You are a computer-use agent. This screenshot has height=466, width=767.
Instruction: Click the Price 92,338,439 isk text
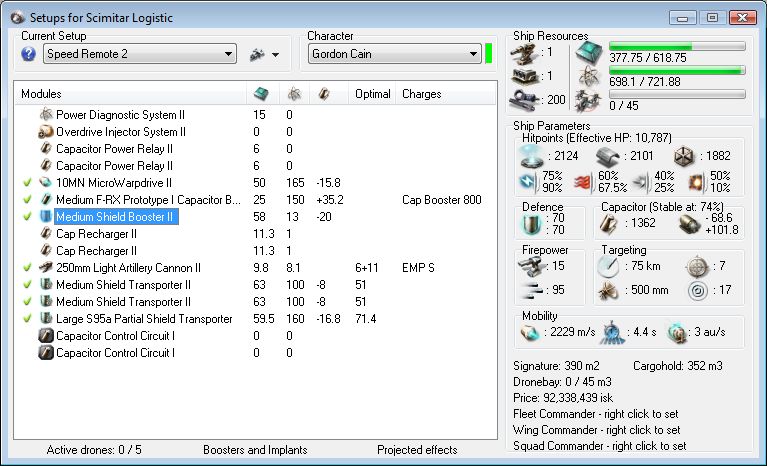[x=563, y=398]
